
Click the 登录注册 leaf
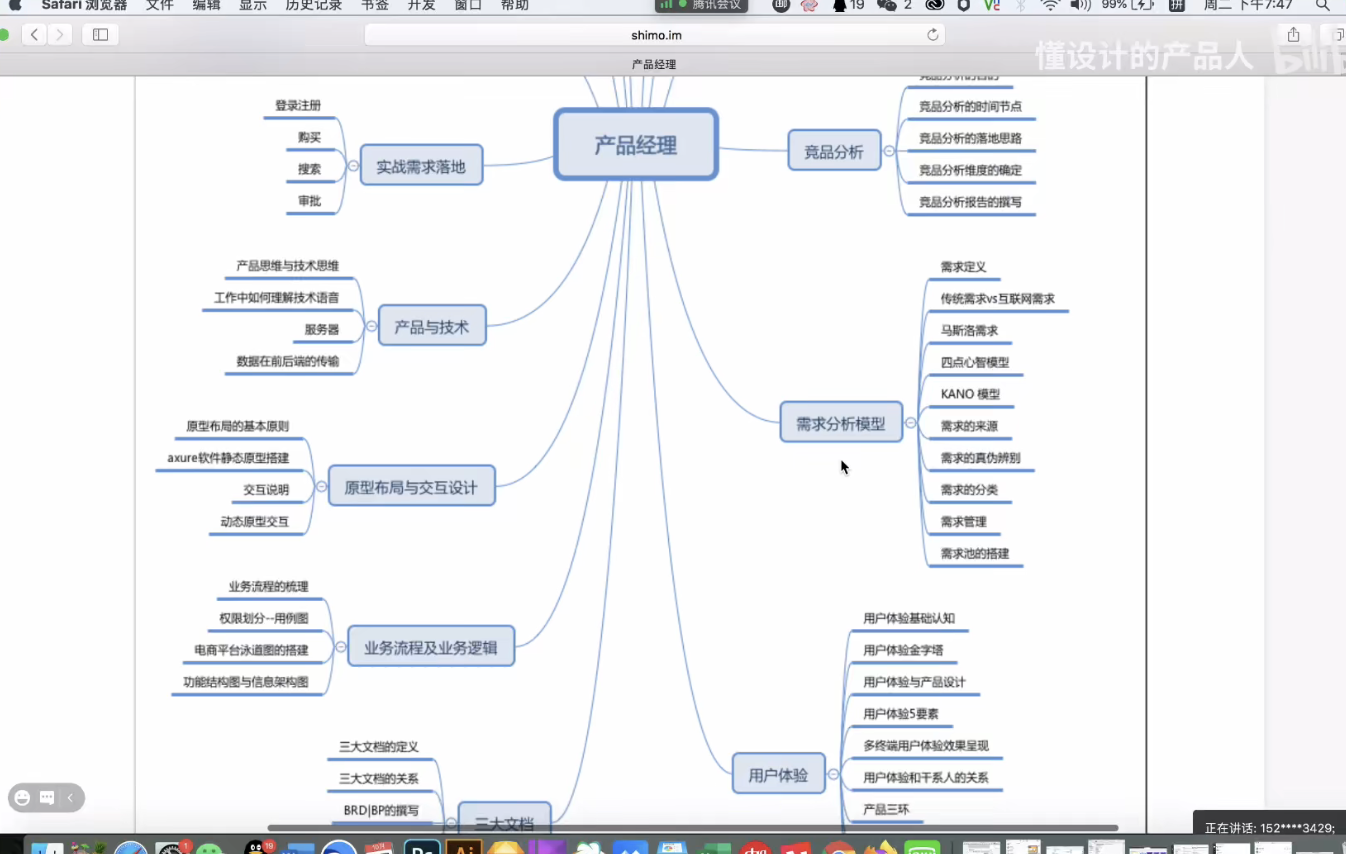coord(298,105)
